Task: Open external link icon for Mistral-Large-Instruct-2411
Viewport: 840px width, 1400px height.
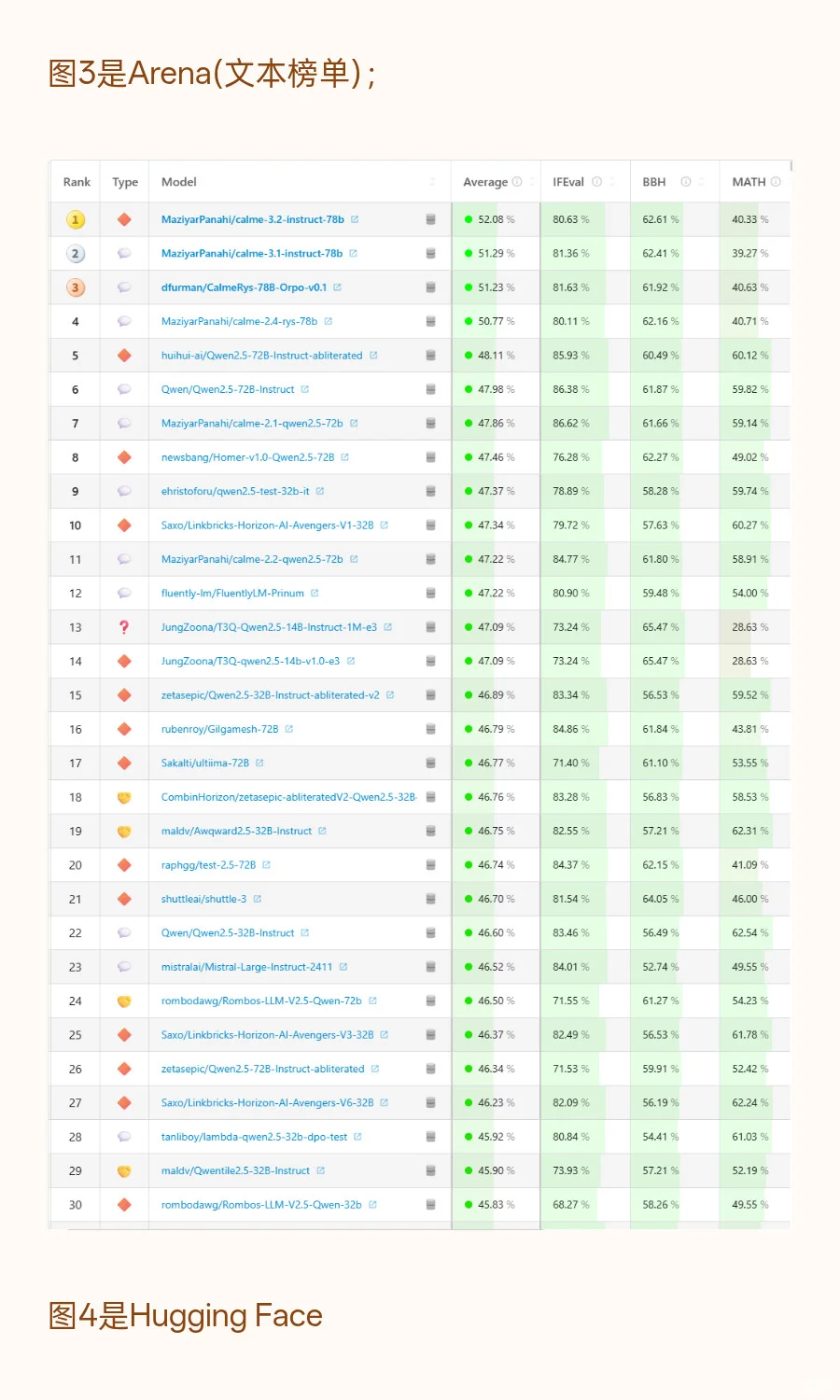Action: [x=343, y=967]
